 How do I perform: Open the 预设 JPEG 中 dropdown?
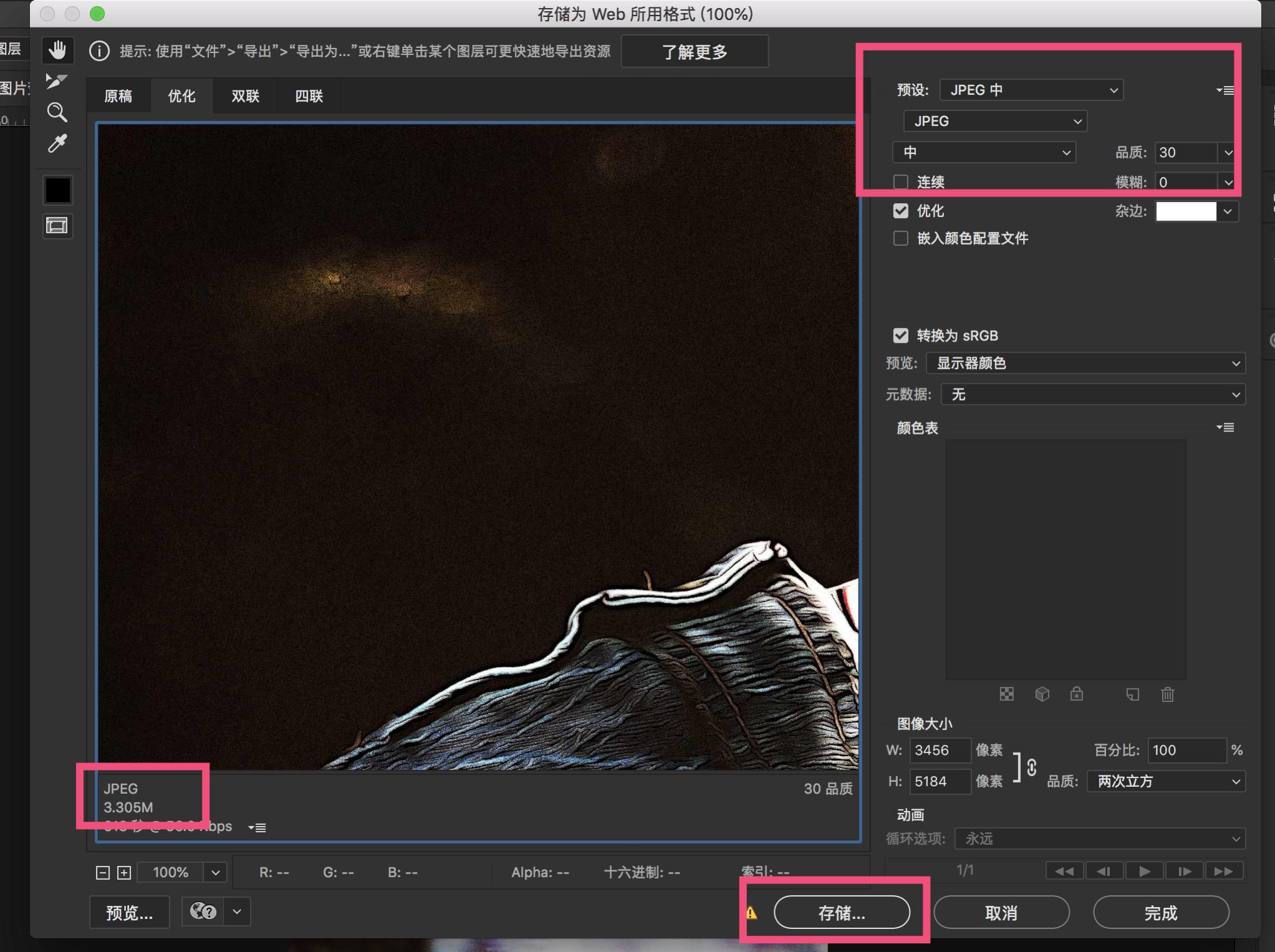[x=1031, y=90]
